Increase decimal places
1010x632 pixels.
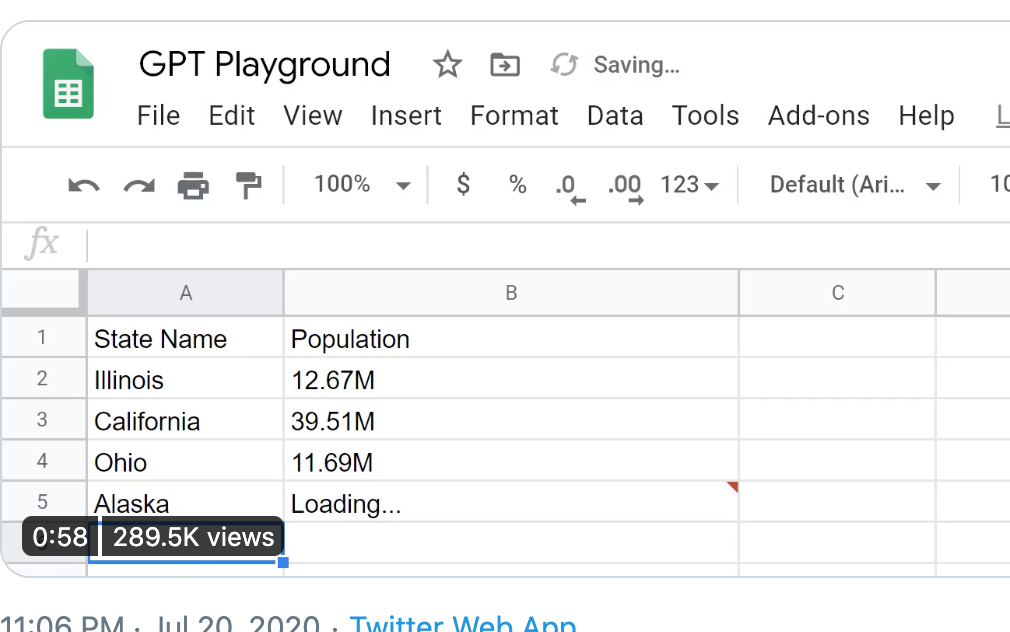tap(625, 189)
